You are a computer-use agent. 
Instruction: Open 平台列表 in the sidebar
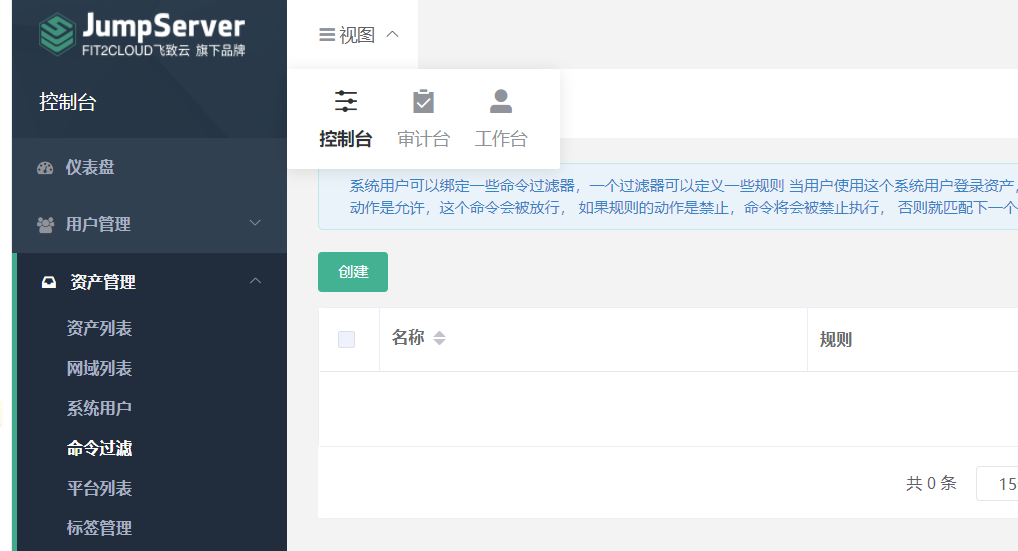click(x=99, y=488)
